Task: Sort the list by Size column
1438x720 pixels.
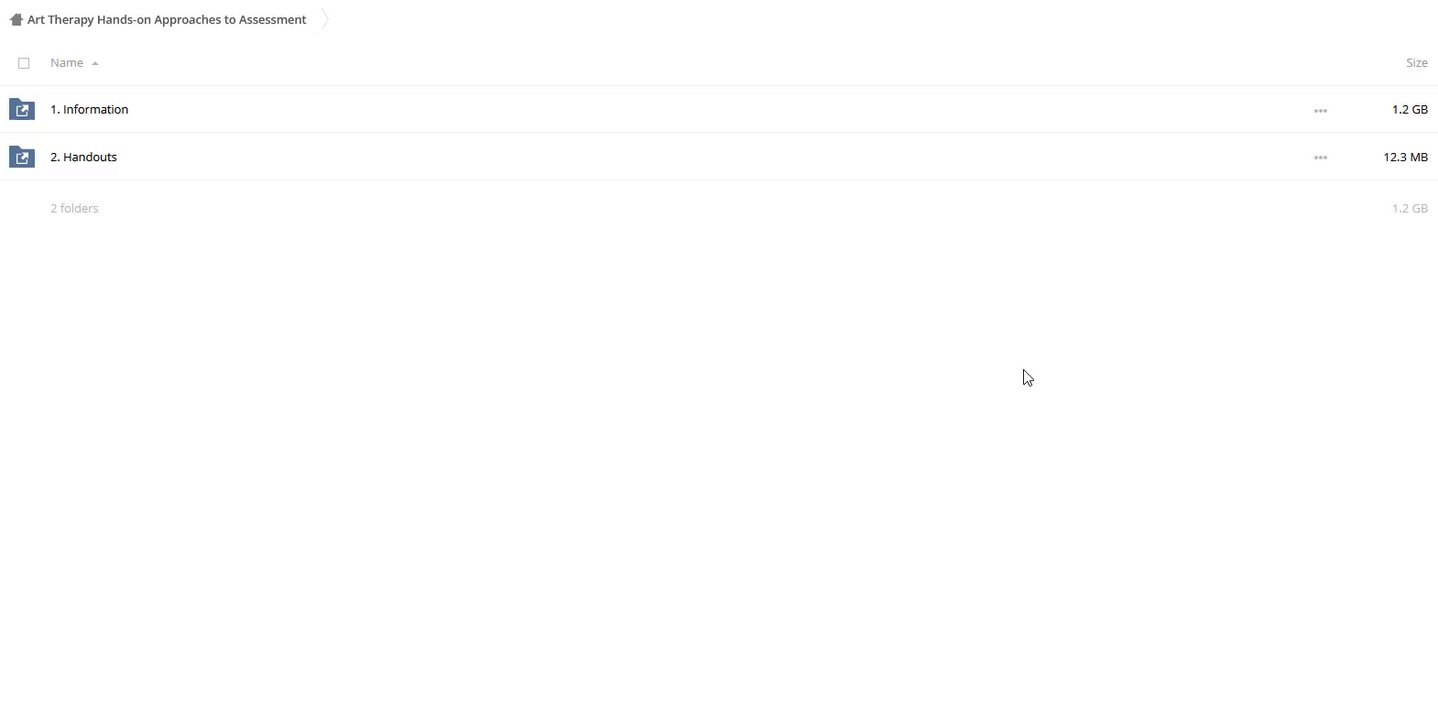Action: click(1416, 63)
